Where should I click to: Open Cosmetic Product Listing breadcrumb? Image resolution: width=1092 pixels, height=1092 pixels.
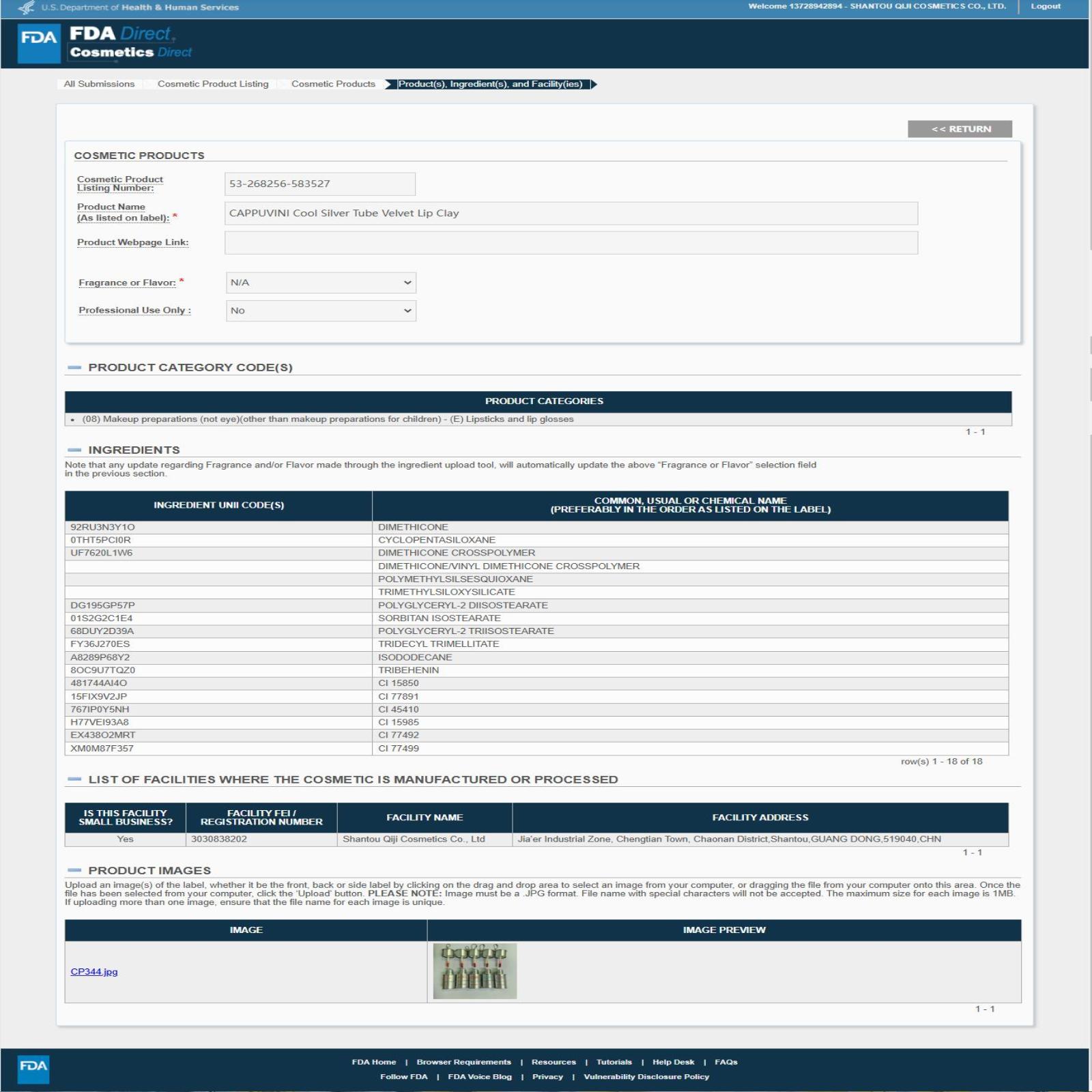[x=213, y=84]
